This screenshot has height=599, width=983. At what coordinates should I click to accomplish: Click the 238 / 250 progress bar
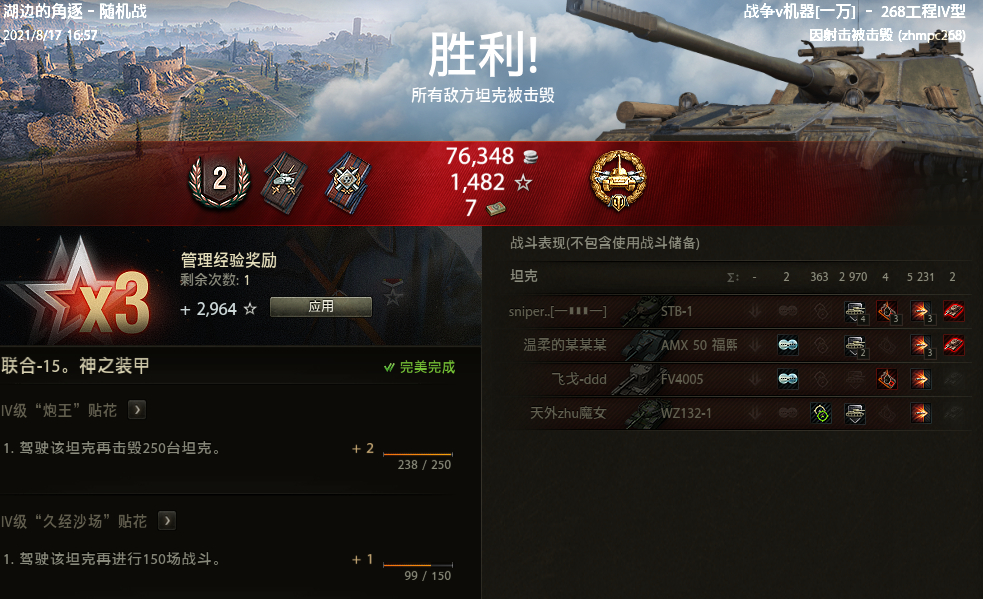pos(418,454)
